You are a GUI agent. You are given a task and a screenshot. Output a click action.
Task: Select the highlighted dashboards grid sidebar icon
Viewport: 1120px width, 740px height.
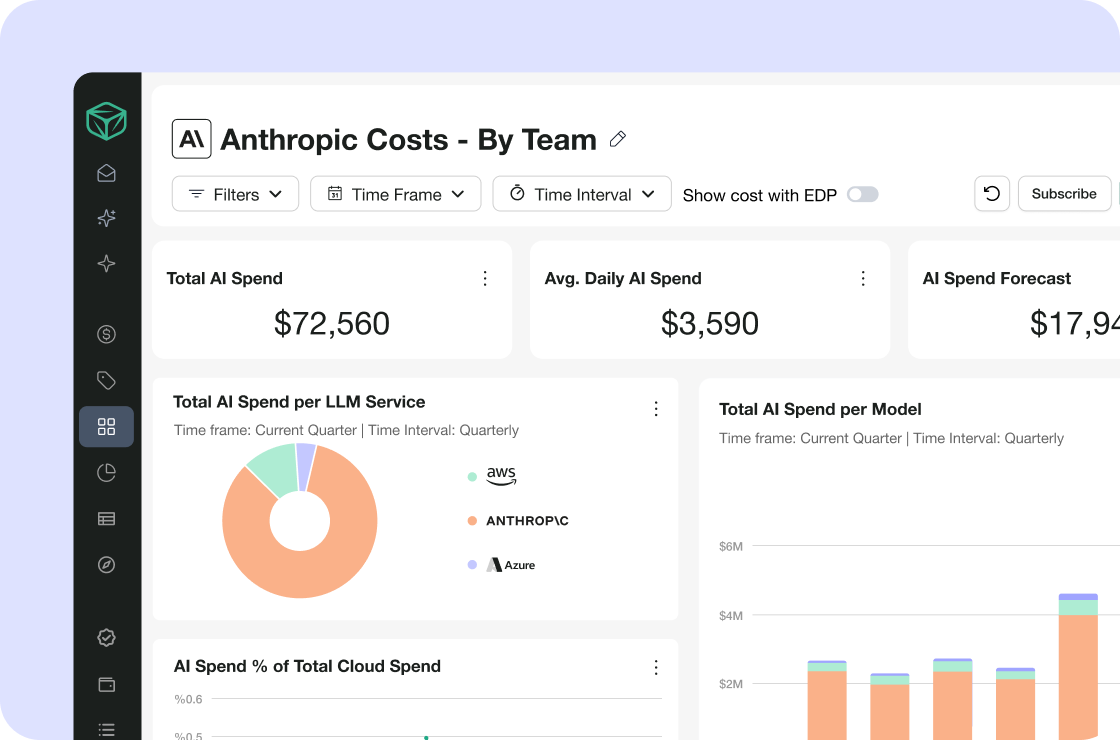(x=106, y=426)
